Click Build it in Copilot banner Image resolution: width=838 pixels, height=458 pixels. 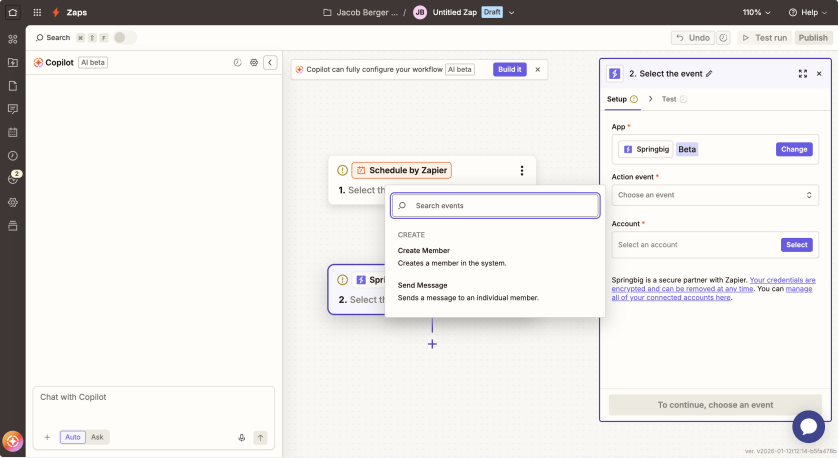tap(510, 69)
